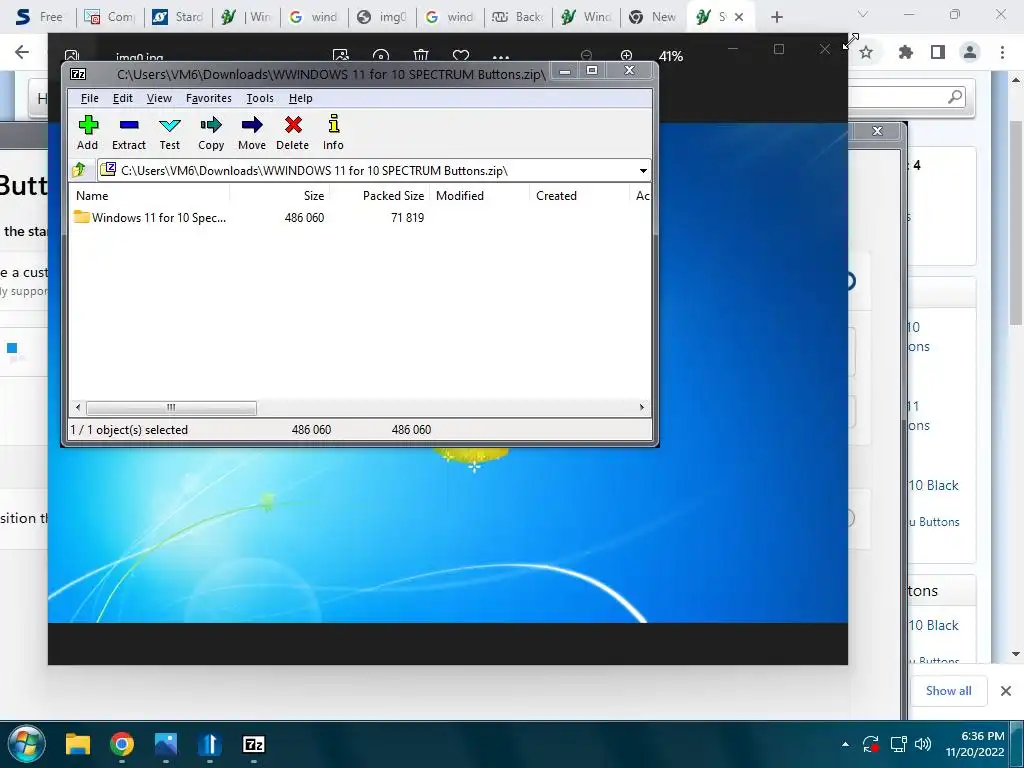
Task: Click the 7-Zip horizontal scrollbar right arrow
Action: pos(641,408)
